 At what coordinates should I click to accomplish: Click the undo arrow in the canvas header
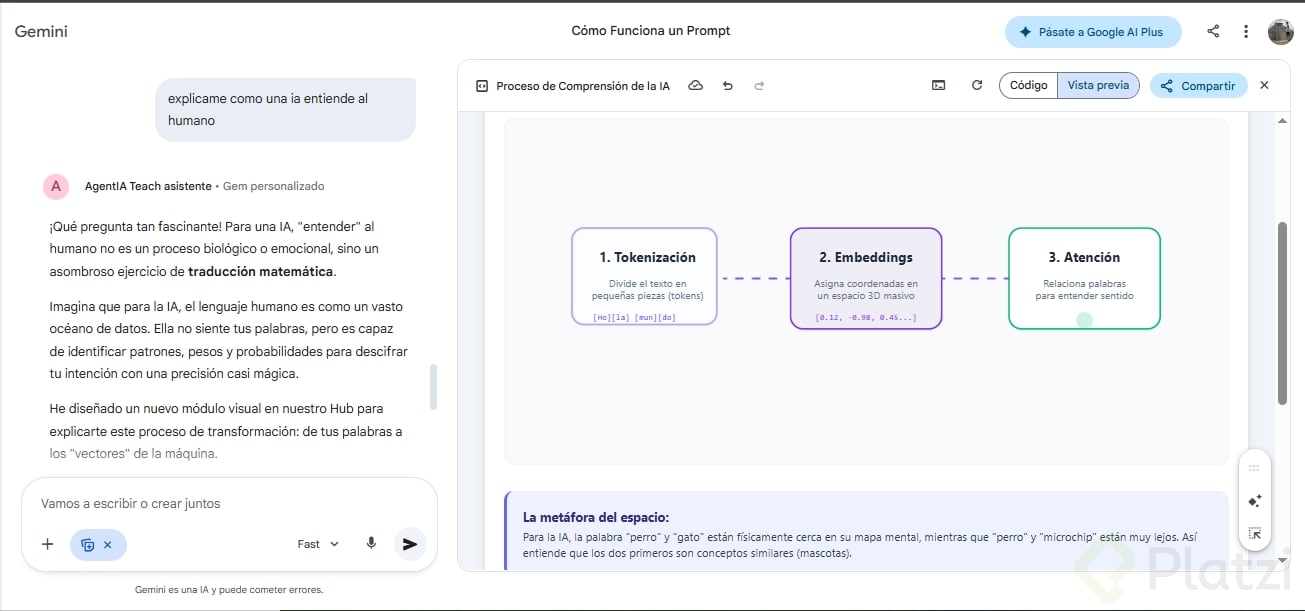(x=727, y=86)
